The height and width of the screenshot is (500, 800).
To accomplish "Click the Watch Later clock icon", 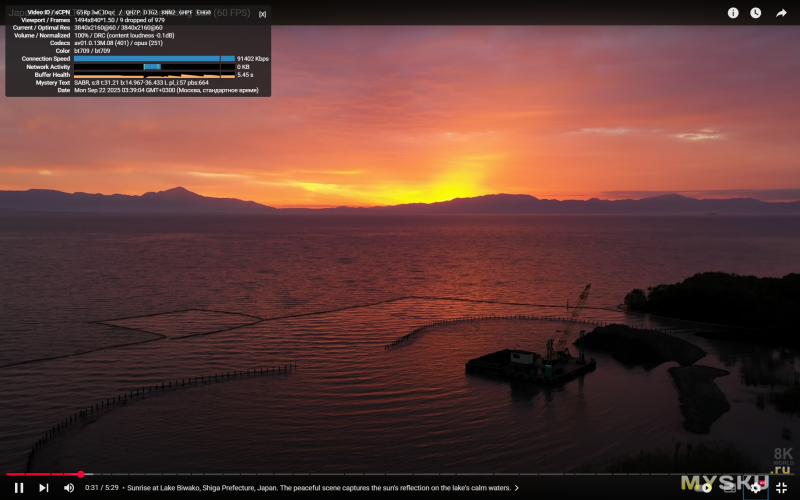I will tap(756, 13).
